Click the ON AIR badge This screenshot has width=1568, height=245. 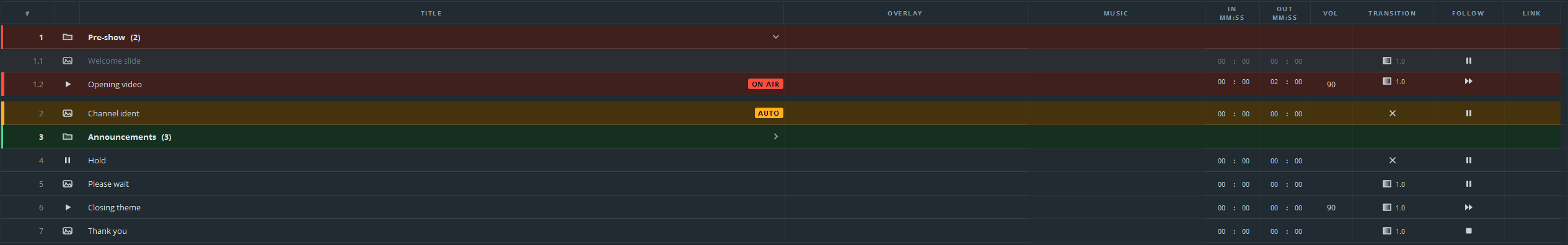(765, 84)
